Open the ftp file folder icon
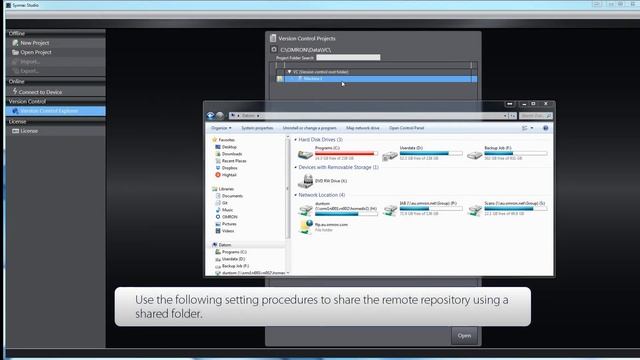The width and height of the screenshot is (640, 360). point(306,227)
